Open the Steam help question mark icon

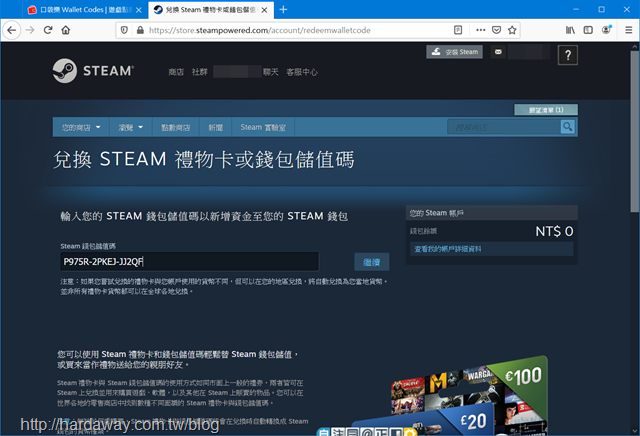tap(568, 55)
